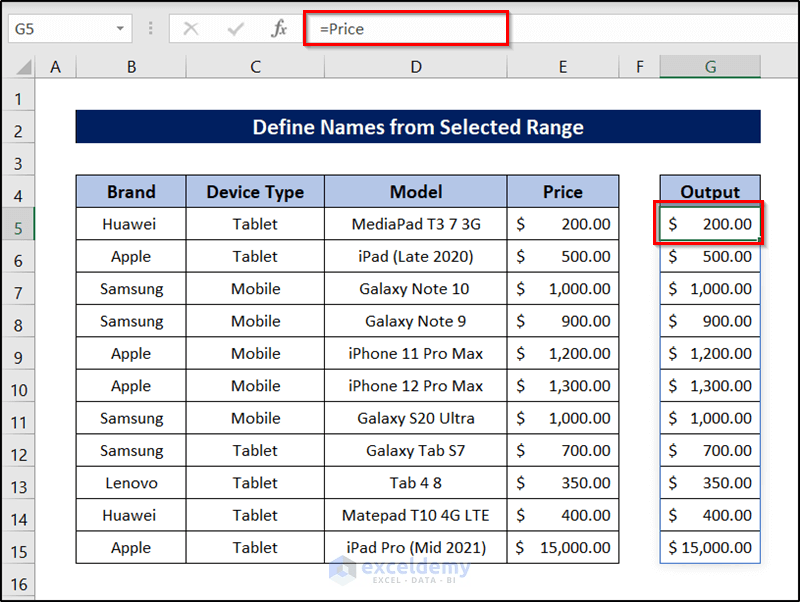This screenshot has width=800, height=602.
Task: Select column D header
Action: (415, 66)
